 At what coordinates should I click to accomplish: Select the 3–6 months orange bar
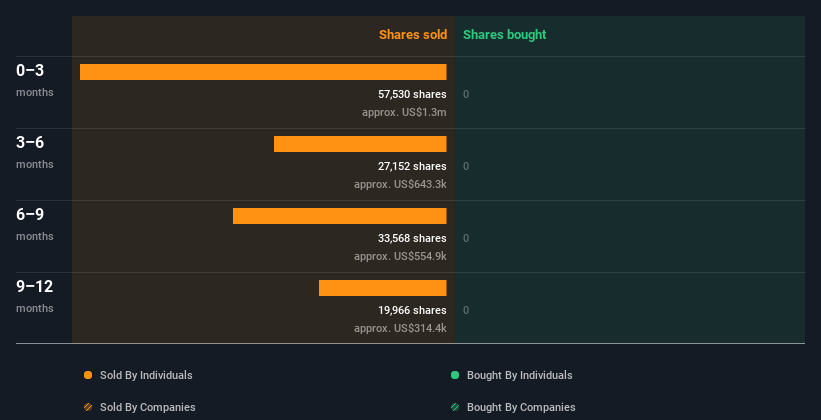pyautogui.click(x=360, y=144)
